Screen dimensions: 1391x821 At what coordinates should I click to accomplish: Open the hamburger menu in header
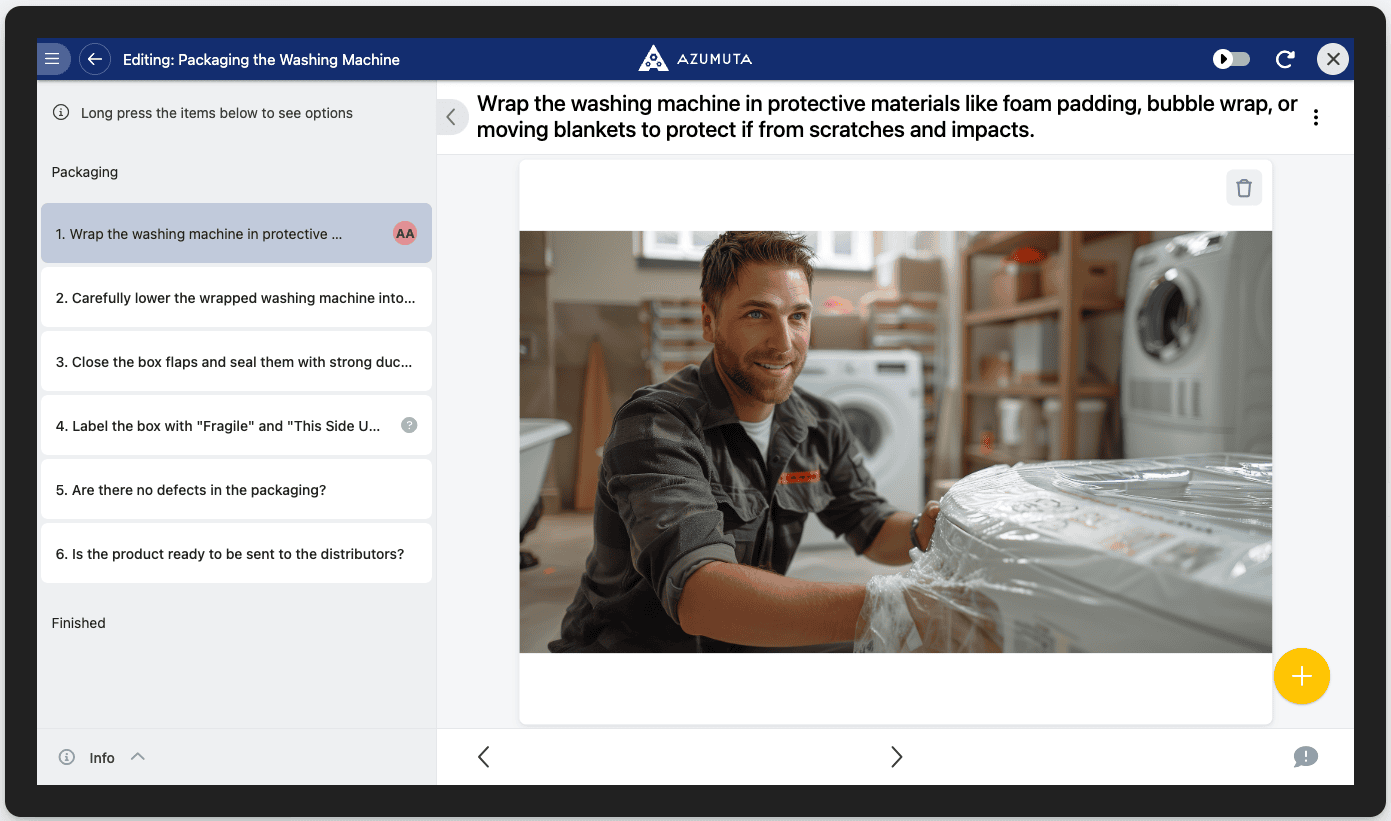(x=53, y=59)
